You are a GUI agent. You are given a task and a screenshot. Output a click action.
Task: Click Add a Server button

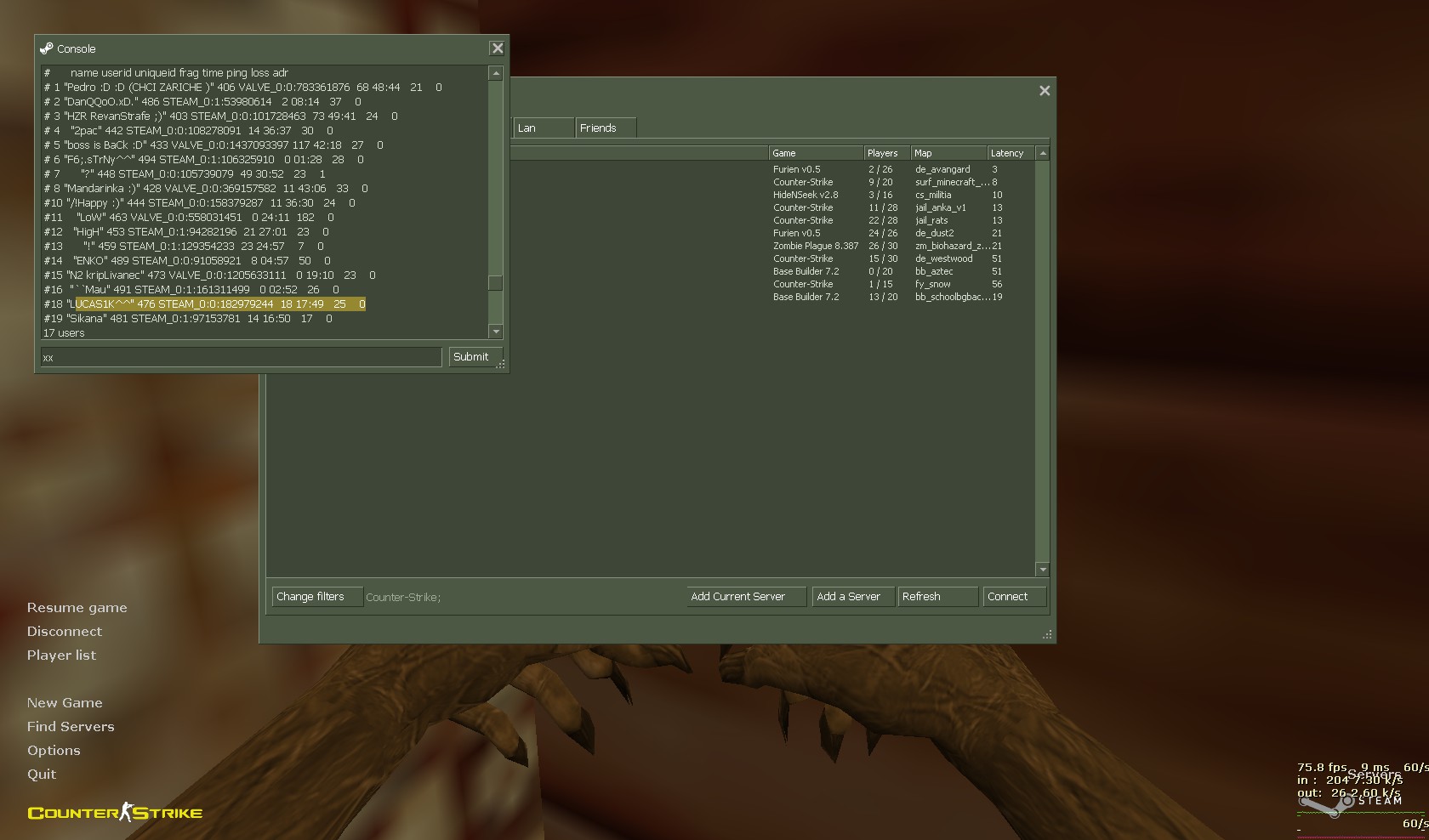click(x=853, y=597)
